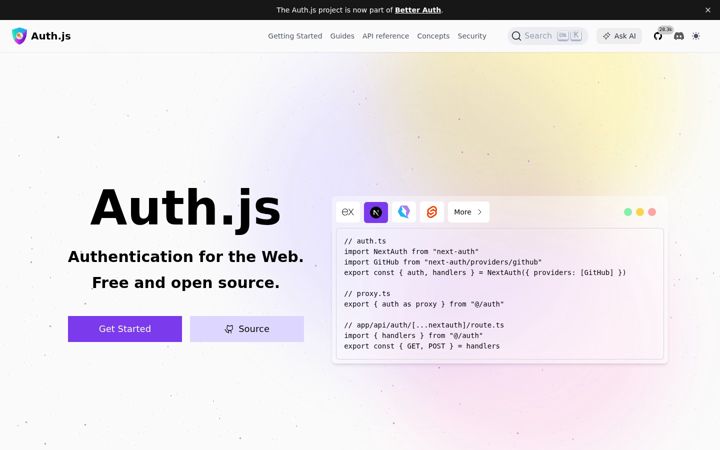
Task: Click the 'export { auth as proxy }' line
Action: pos(424,304)
